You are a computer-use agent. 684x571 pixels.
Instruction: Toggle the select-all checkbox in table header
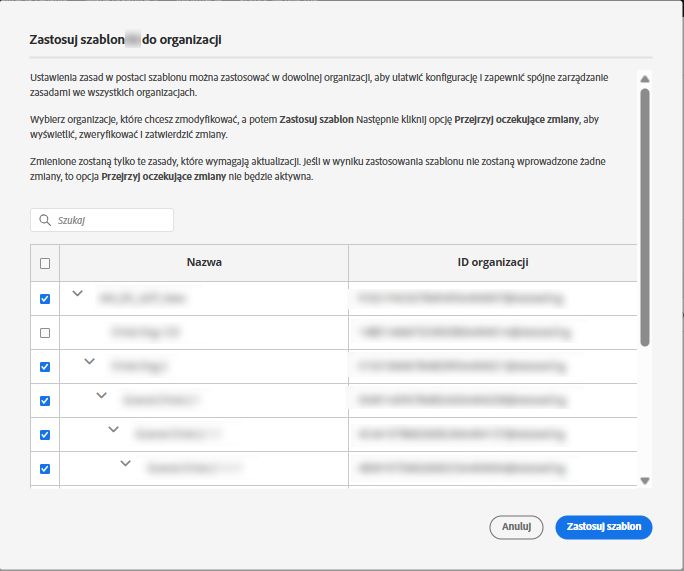click(x=44, y=264)
